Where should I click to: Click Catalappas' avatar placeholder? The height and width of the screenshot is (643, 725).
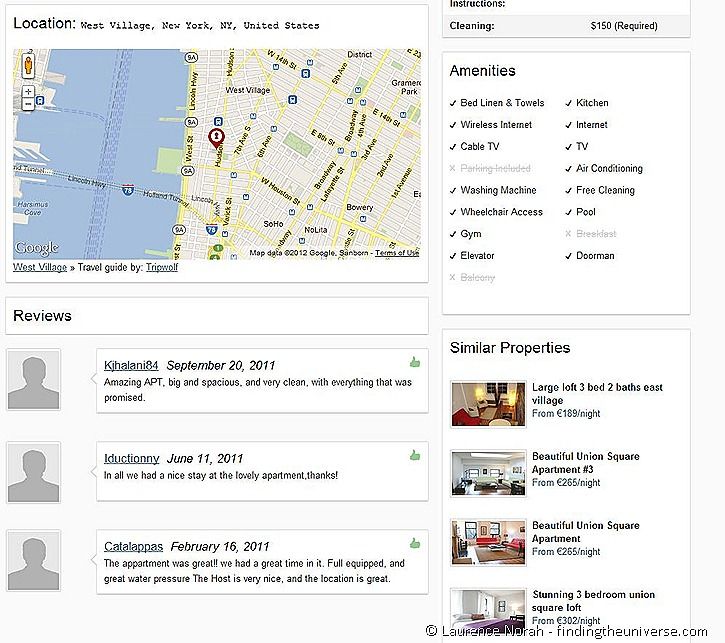(33, 561)
